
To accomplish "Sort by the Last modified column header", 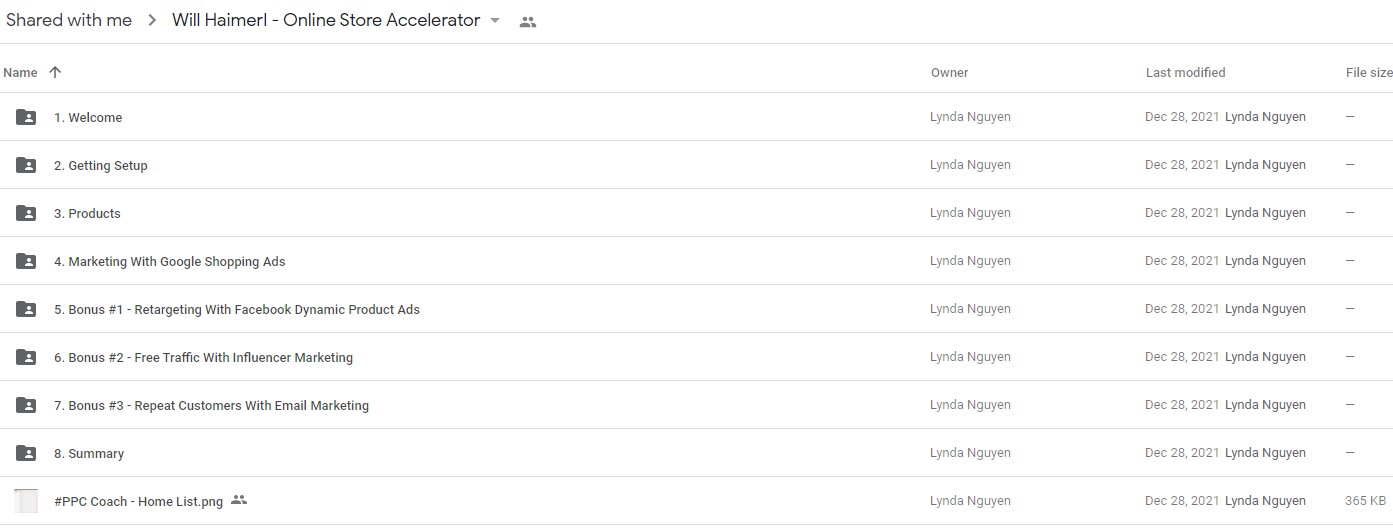I will tap(1185, 72).
